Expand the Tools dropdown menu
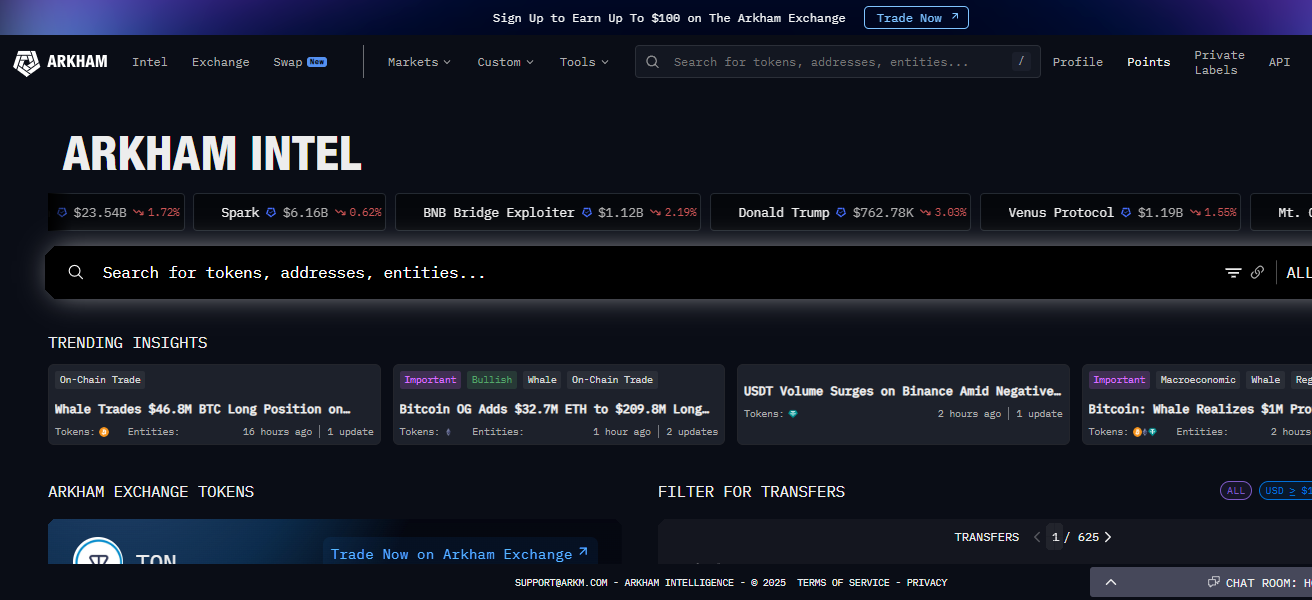 pos(584,62)
